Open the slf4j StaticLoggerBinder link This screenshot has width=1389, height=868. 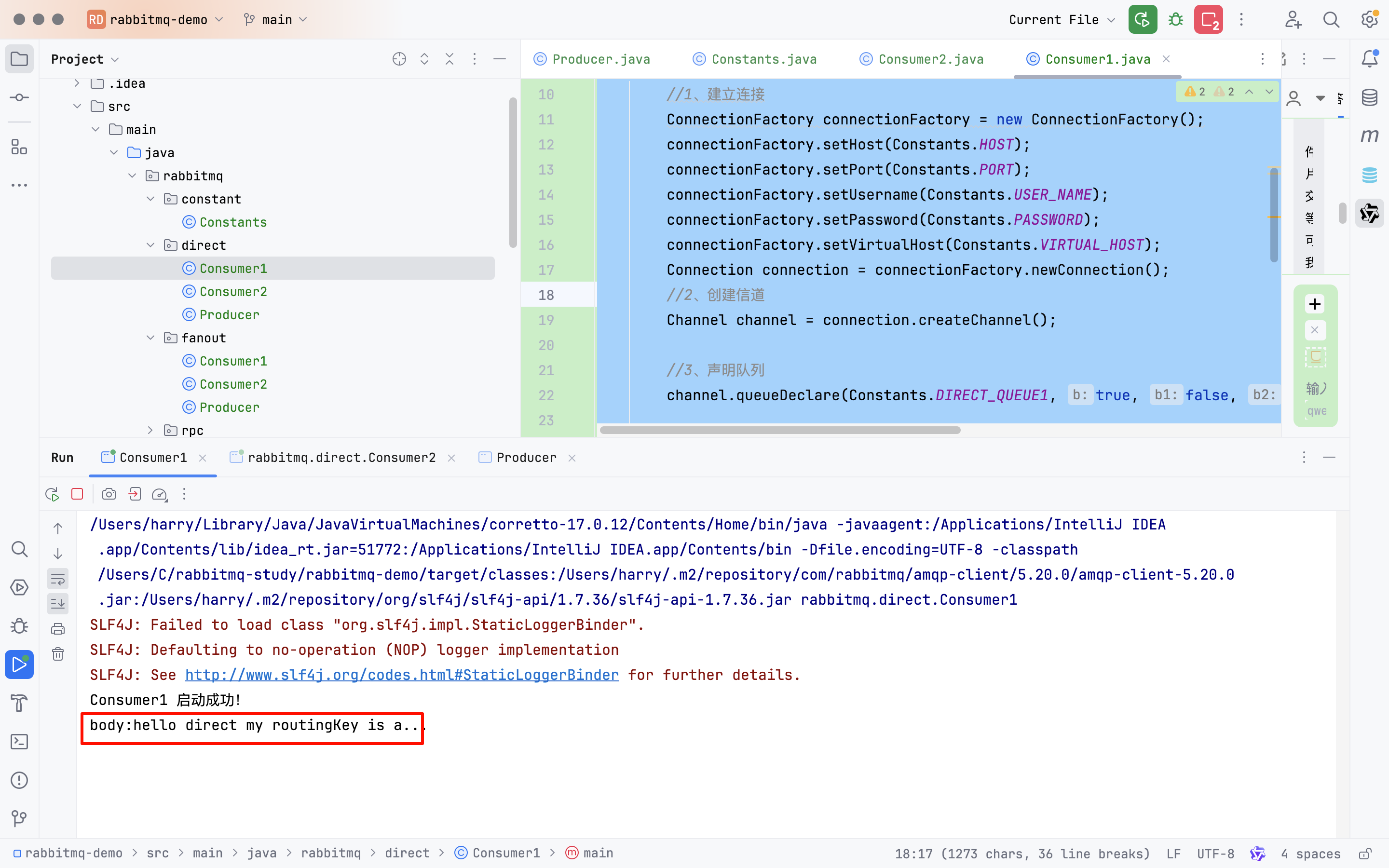coord(402,675)
